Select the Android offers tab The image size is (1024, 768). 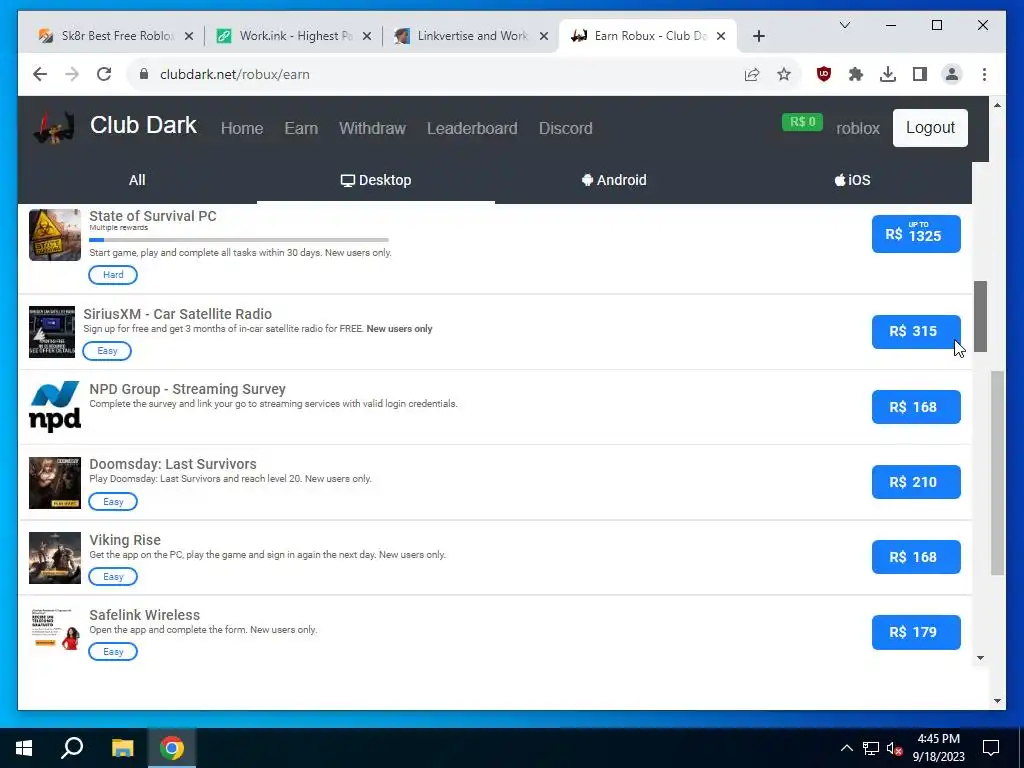pyautogui.click(x=614, y=180)
